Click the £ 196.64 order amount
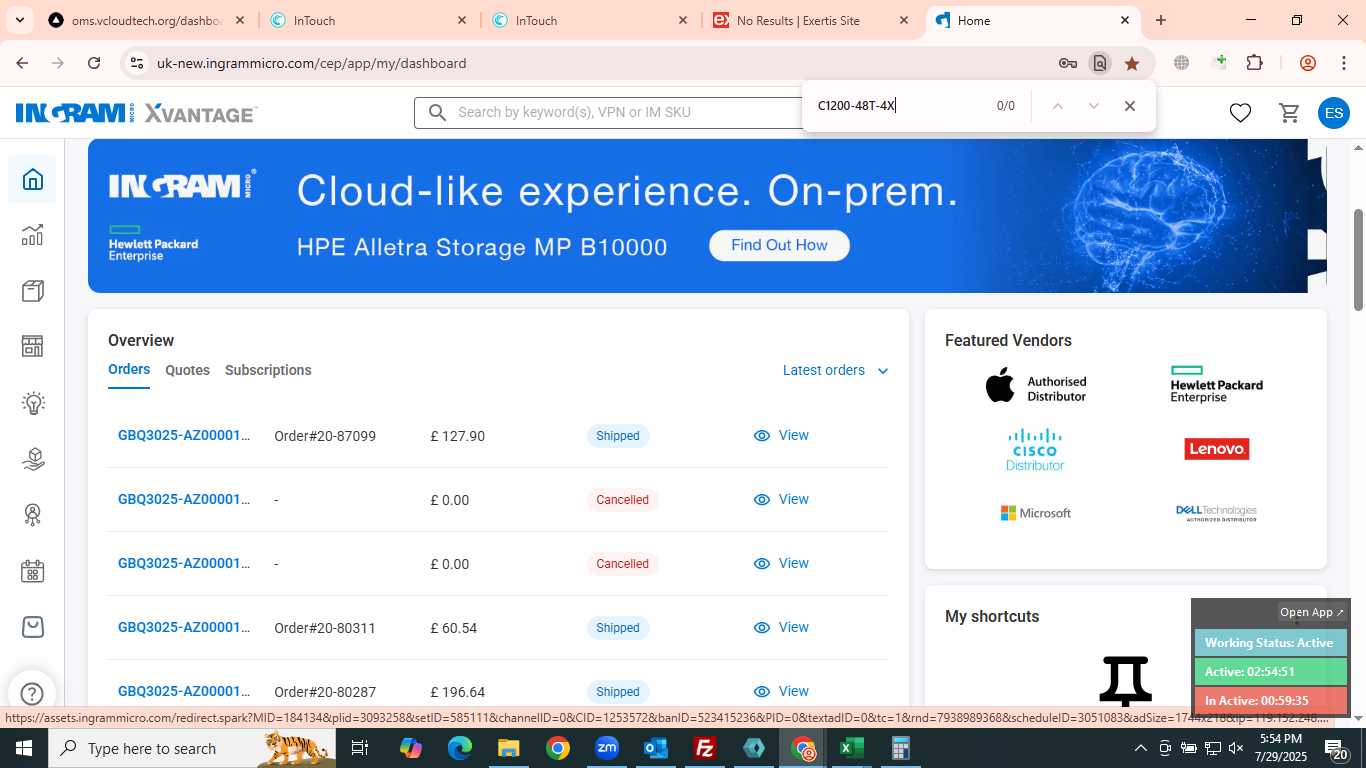This screenshot has height=768, width=1366. point(458,692)
